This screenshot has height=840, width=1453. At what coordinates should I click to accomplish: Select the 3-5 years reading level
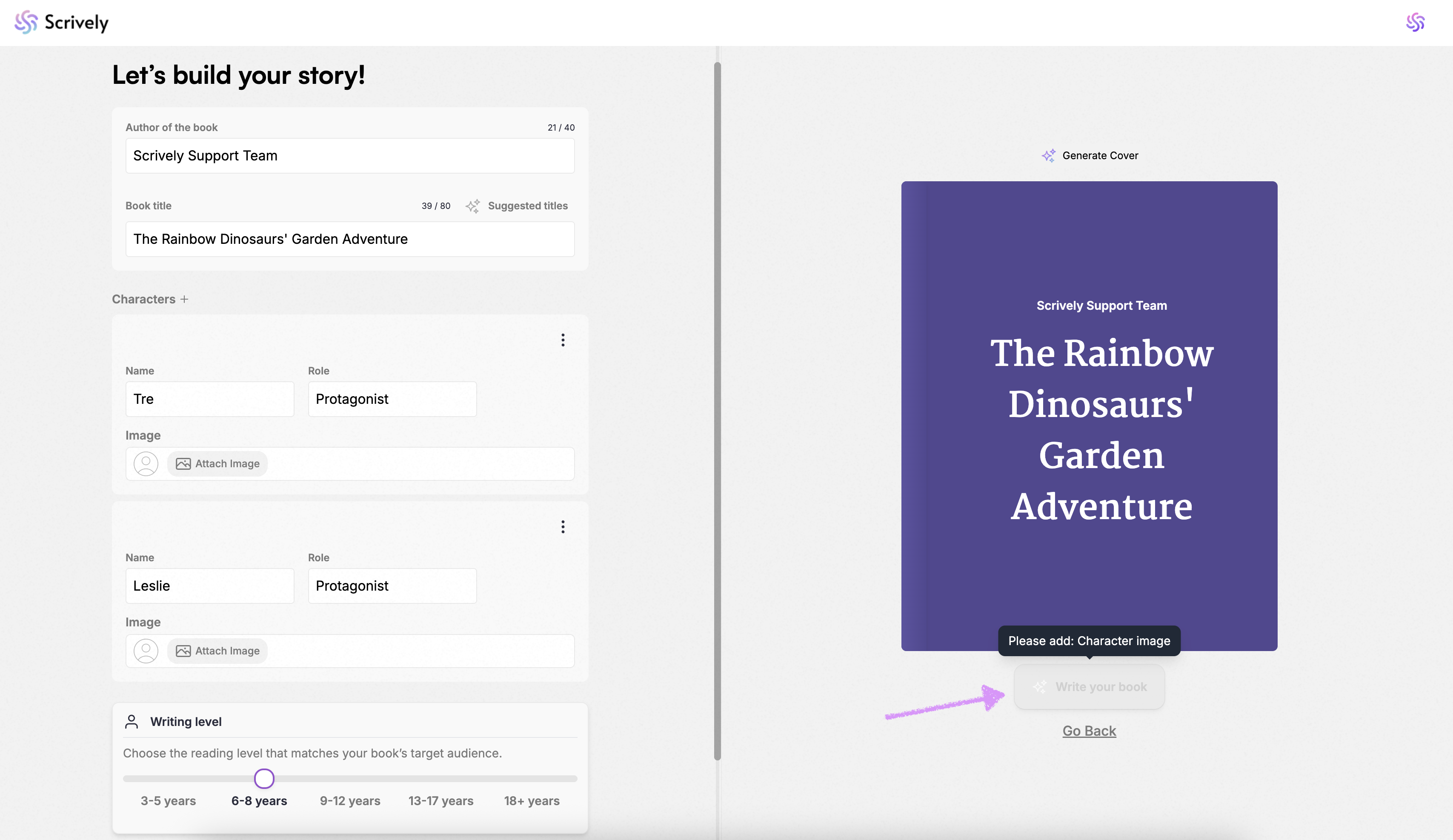169,800
